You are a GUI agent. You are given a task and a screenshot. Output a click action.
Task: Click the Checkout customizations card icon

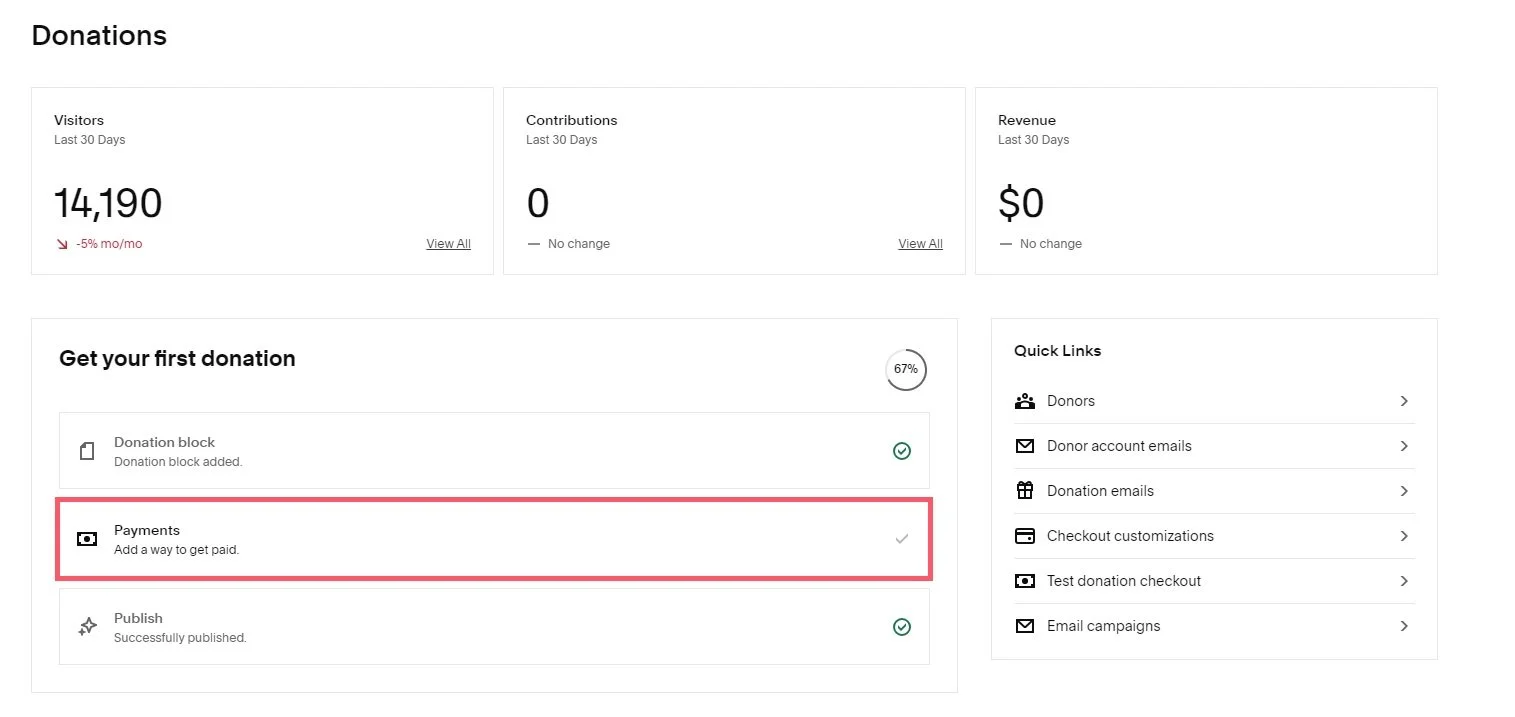click(1024, 535)
